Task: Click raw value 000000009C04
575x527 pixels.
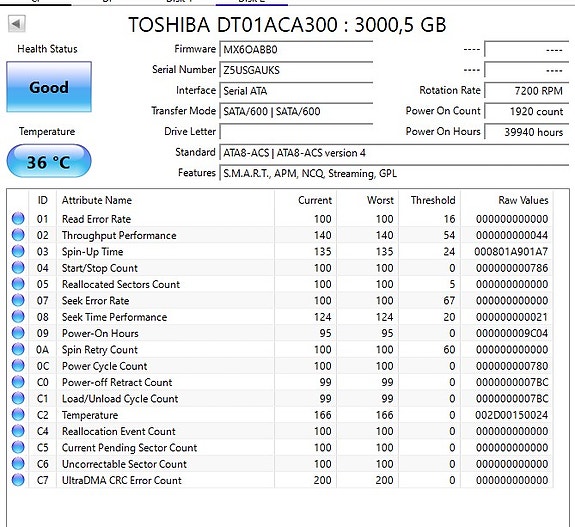Action: point(512,333)
